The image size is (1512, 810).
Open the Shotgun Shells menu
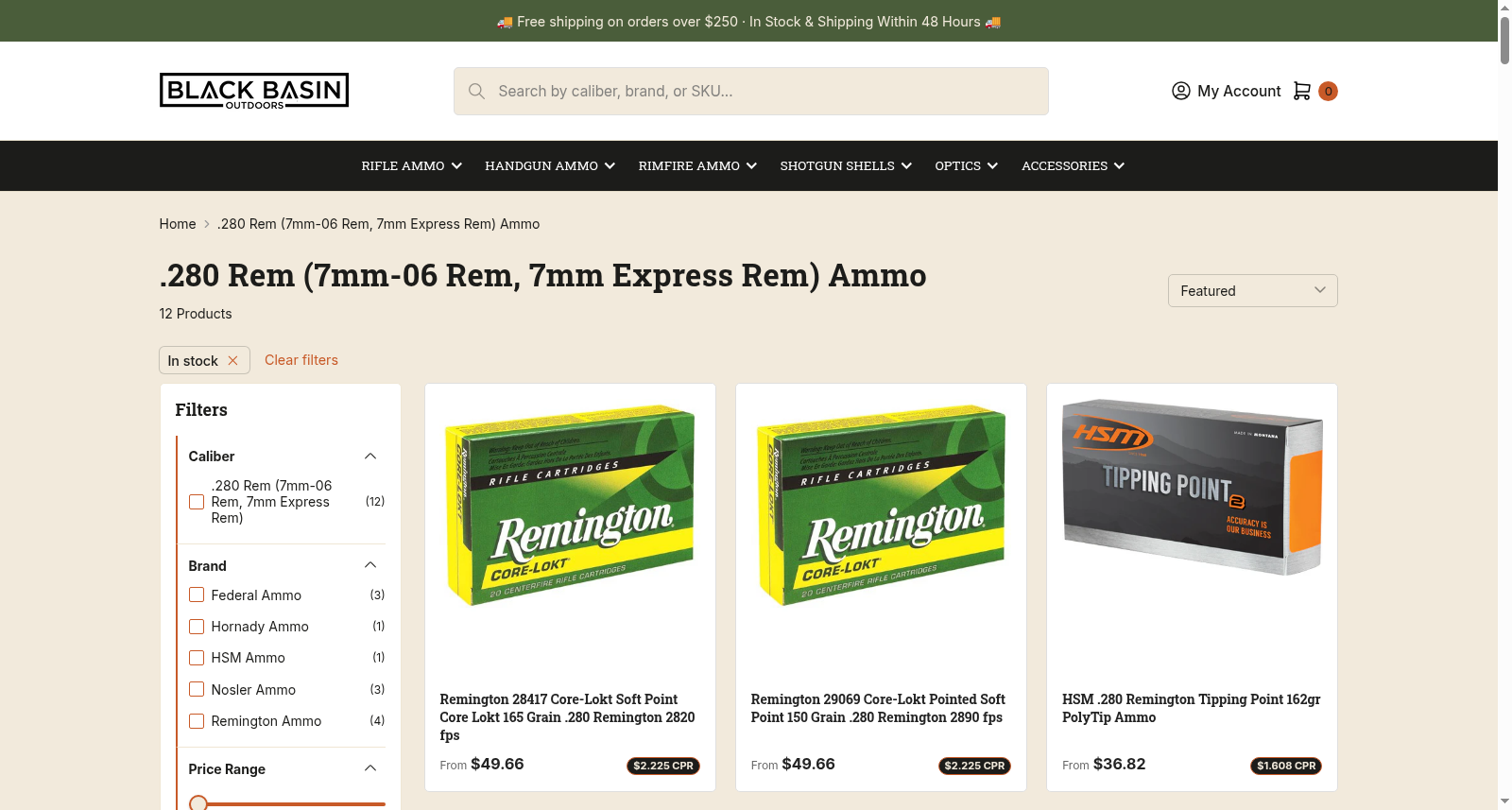tap(846, 165)
